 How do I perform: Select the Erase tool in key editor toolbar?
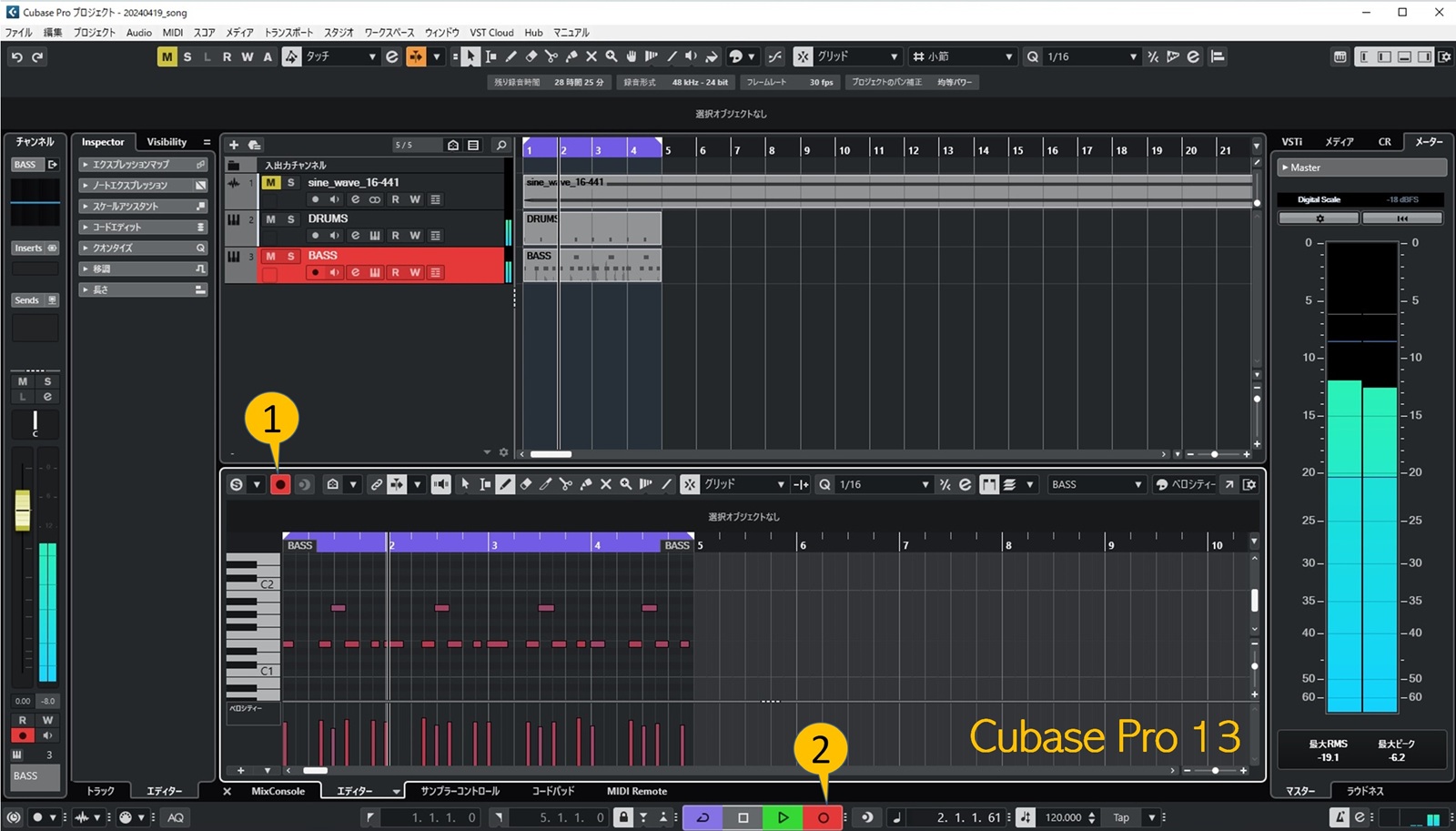pyautogui.click(x=525, y=485)
